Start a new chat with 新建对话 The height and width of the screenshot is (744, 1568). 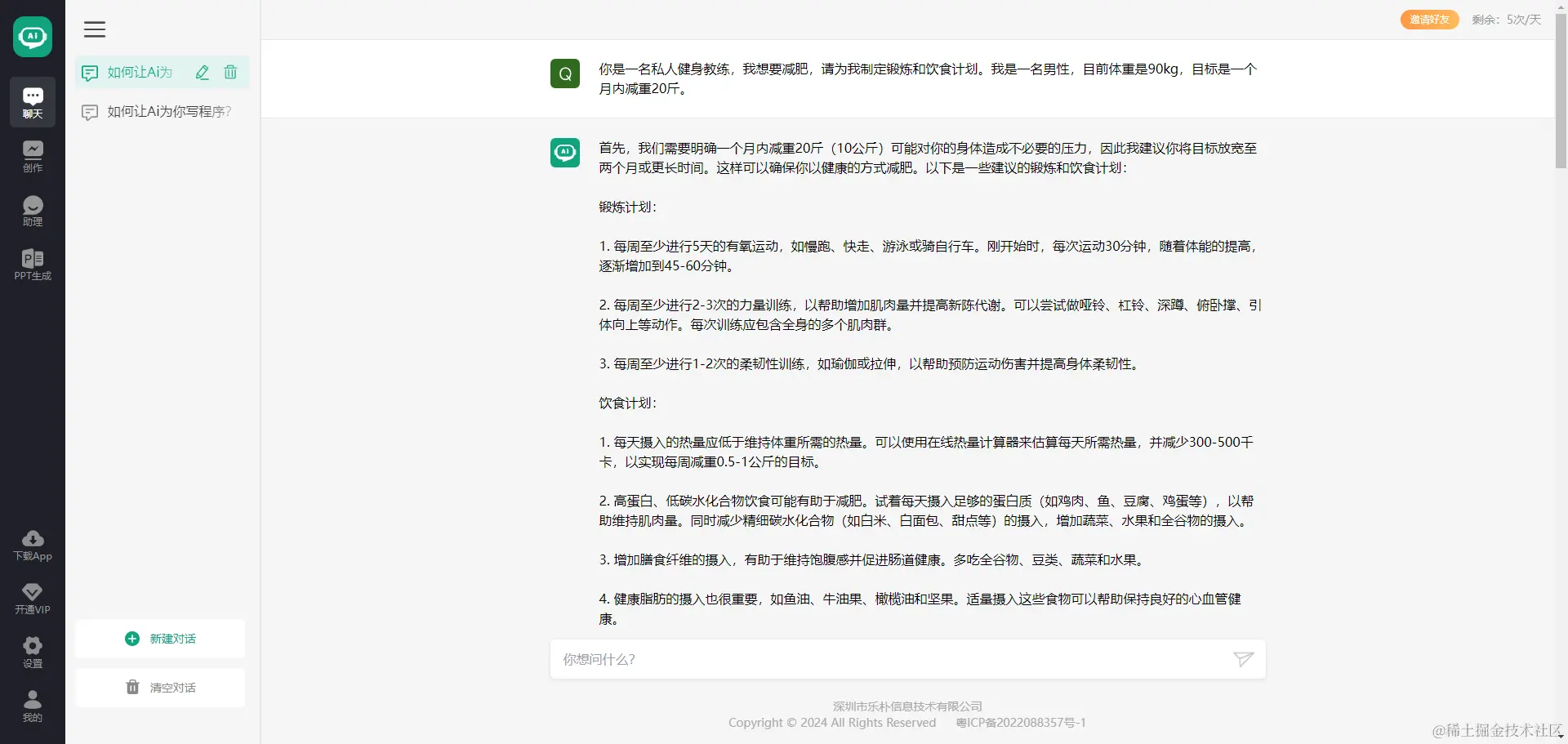pyautogui.click(x=160, y=639)
